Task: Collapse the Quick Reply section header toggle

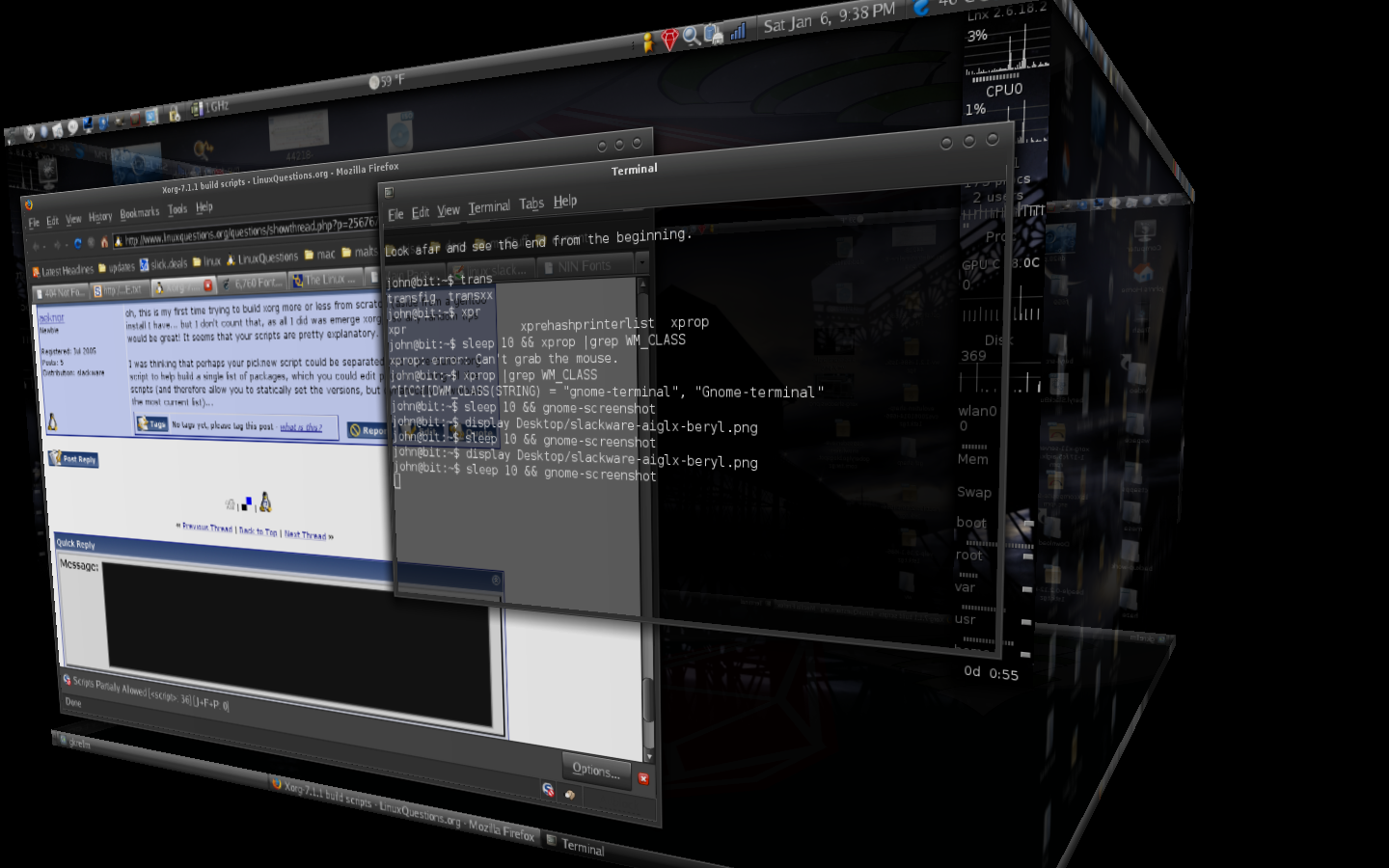Action: coord(496,580)
